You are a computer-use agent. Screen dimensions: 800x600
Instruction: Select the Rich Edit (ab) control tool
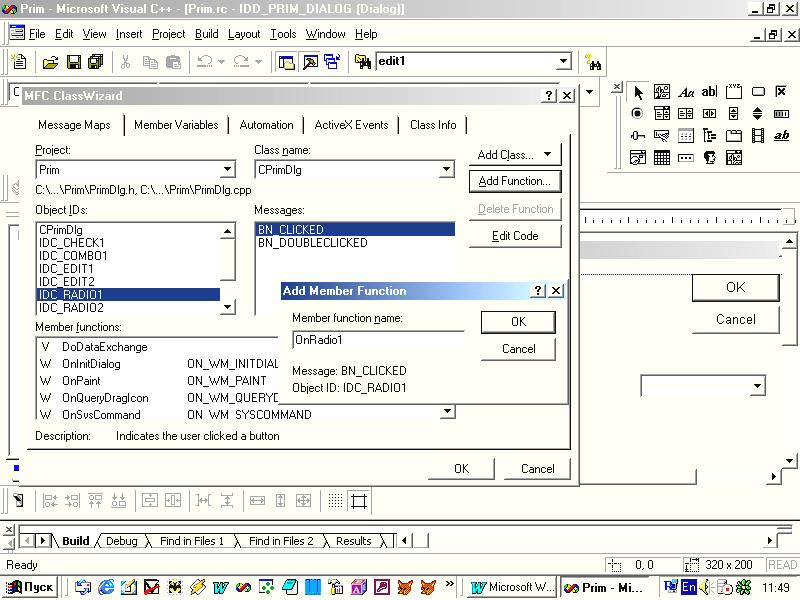tap(781, 136)
